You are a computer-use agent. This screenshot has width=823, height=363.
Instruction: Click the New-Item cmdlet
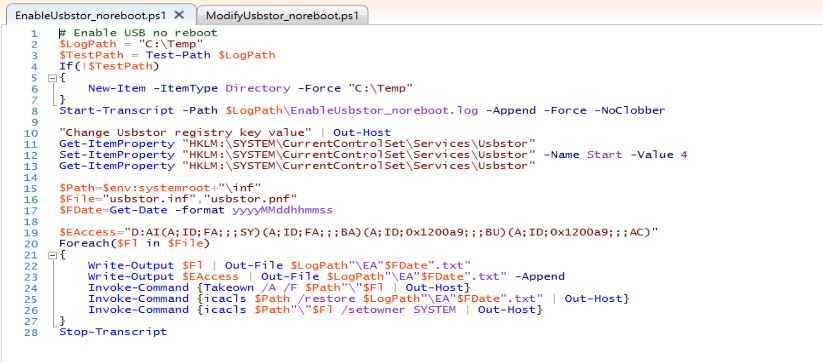[x=117, y=88]
